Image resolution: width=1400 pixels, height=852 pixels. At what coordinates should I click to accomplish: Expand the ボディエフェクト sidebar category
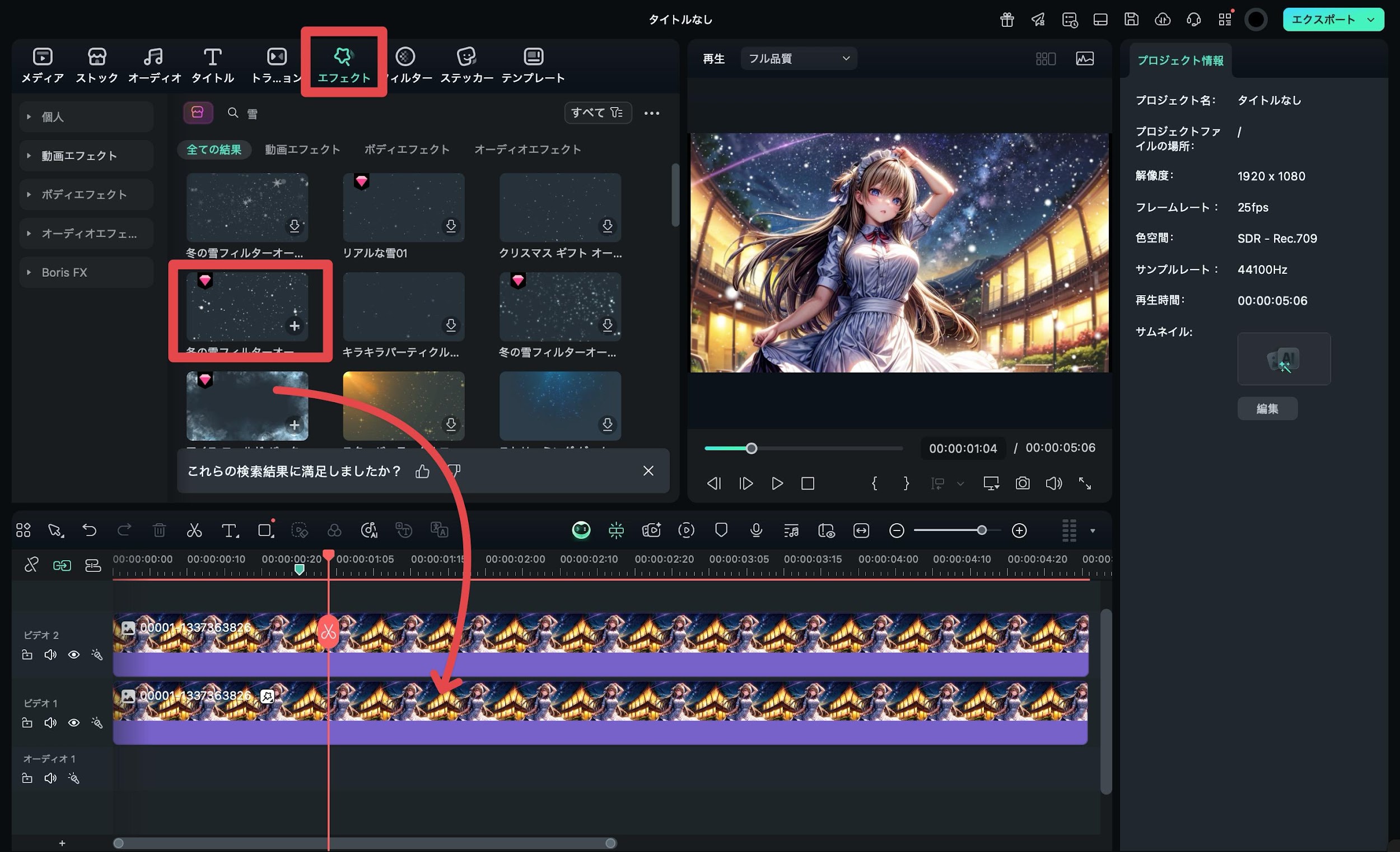(86, 194)
